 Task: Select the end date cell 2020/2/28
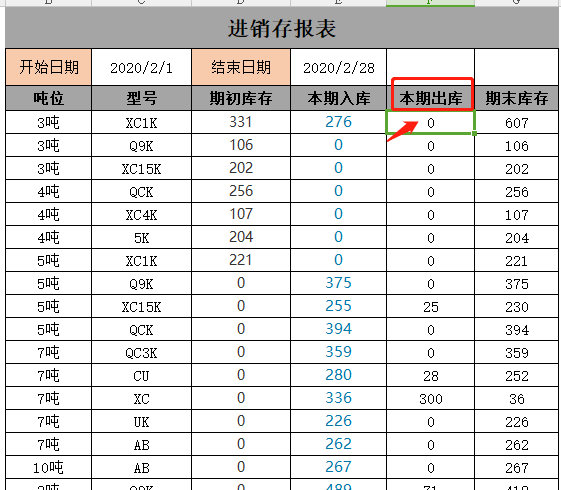click(x=338, y=67)
